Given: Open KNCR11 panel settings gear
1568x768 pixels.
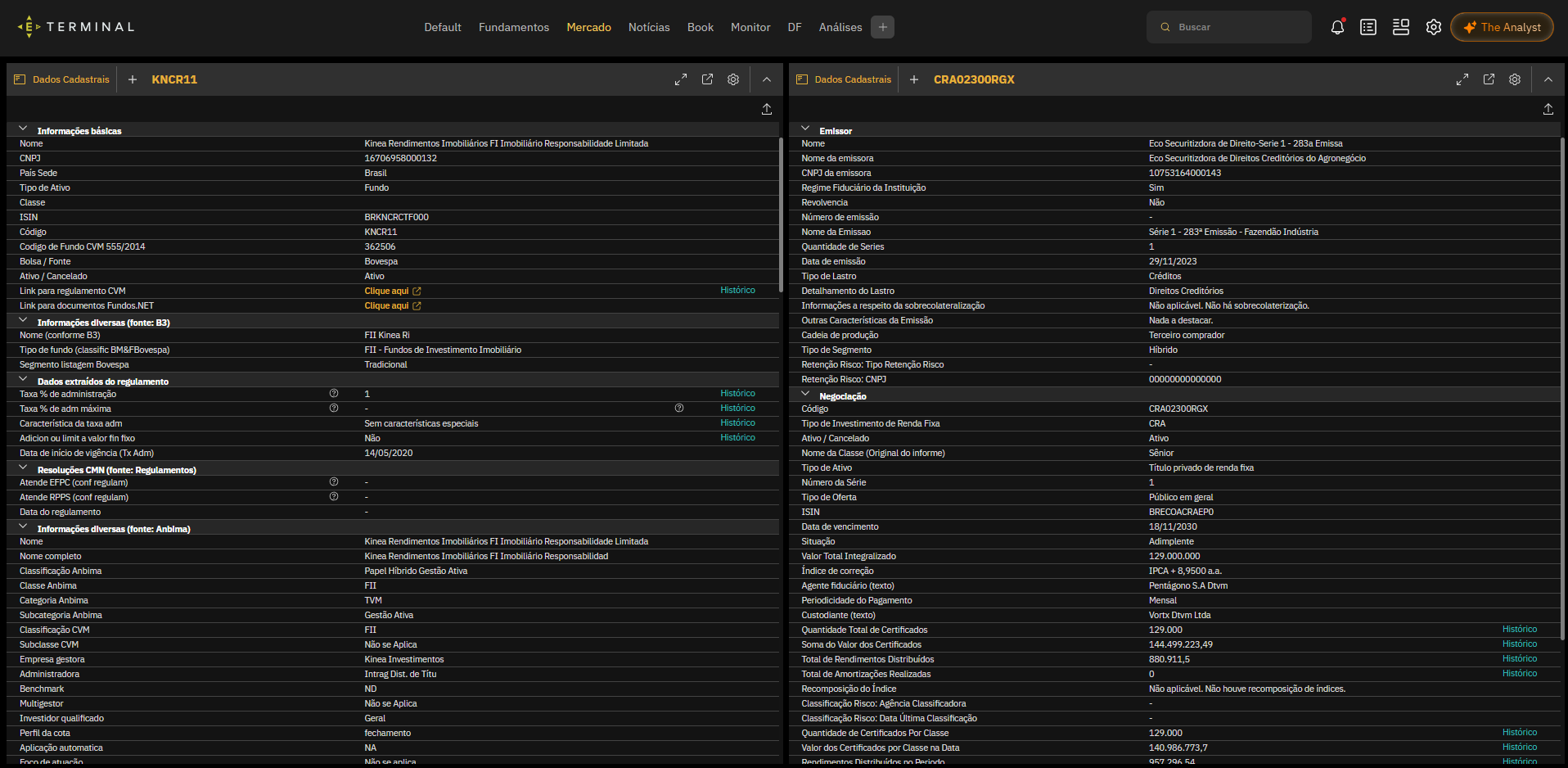Looking at the screenshot, I should (x=733, y=79).
